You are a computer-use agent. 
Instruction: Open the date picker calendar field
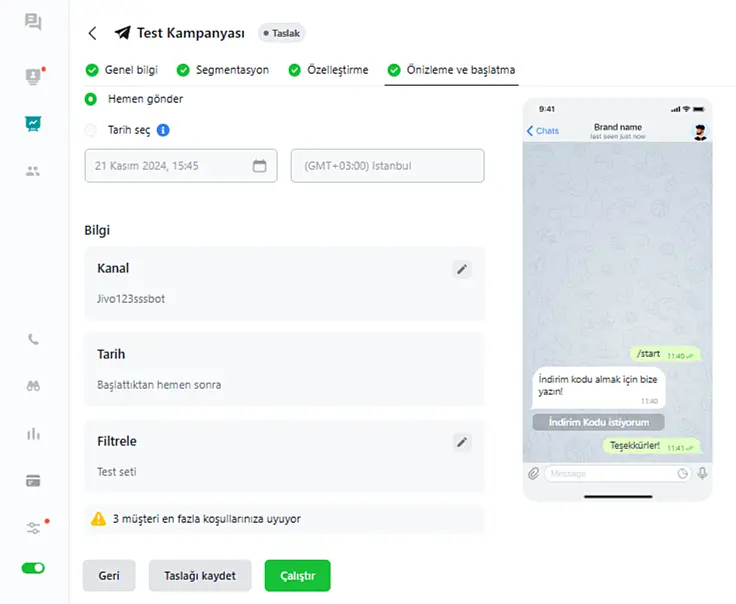click(x=181, y=166)
